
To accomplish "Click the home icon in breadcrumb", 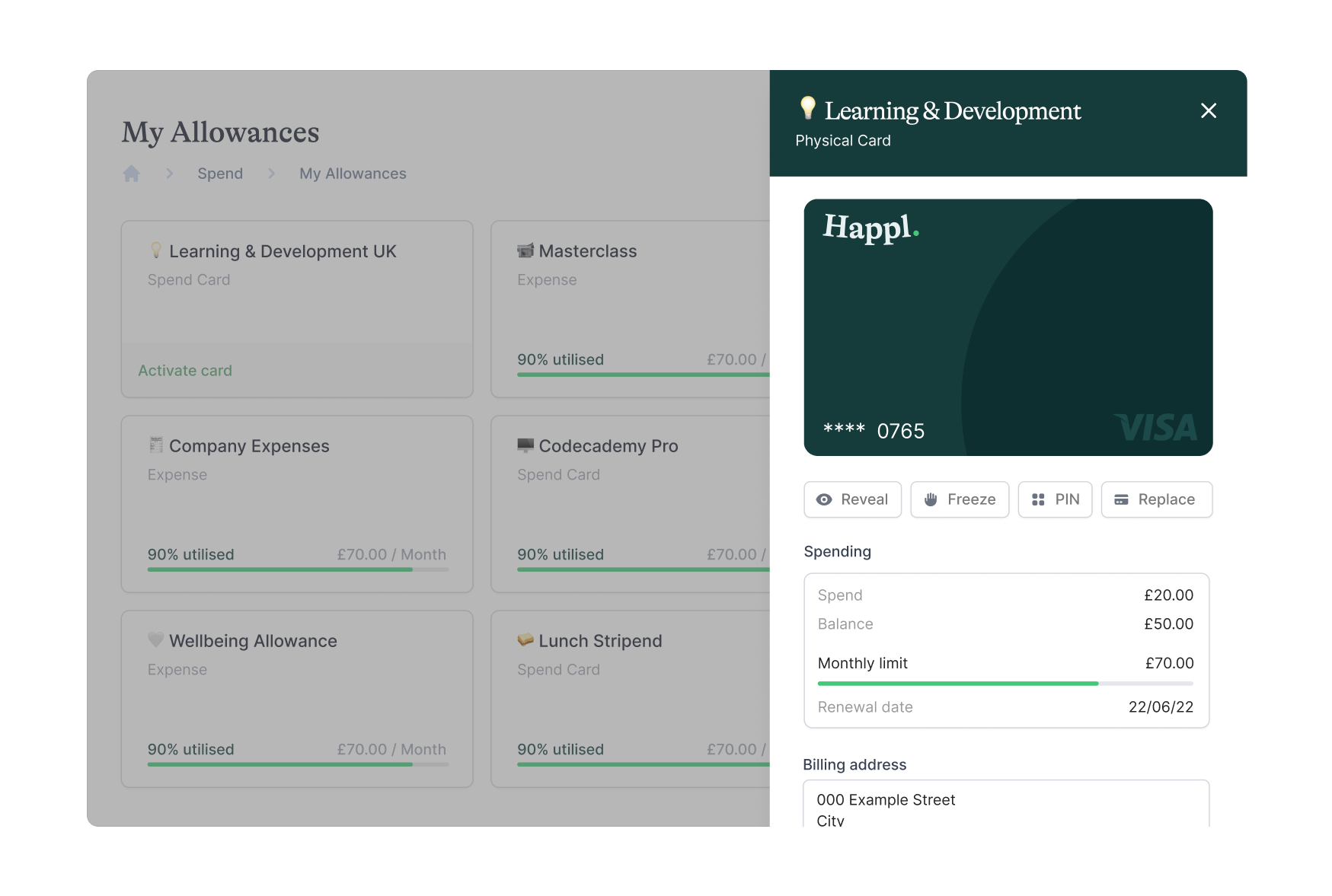I will (132, 174).
